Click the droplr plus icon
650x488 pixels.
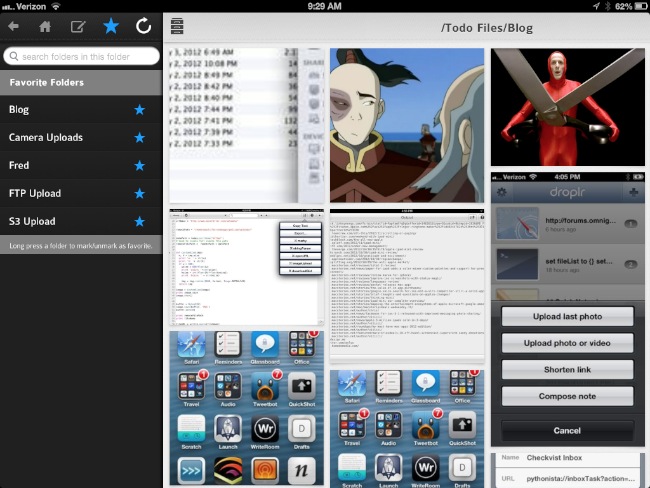coord(633,192)
